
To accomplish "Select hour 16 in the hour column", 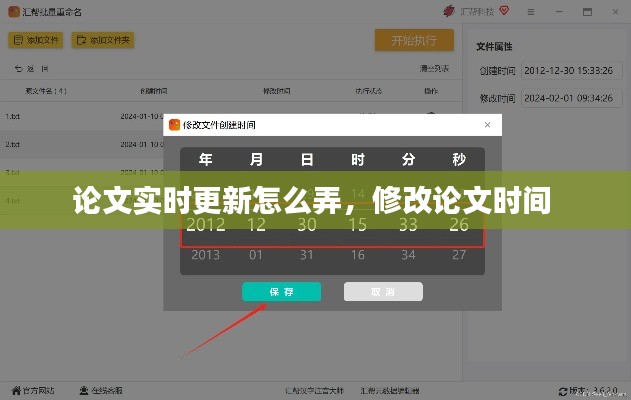I will pyautogui.click(x=358, y=255).
